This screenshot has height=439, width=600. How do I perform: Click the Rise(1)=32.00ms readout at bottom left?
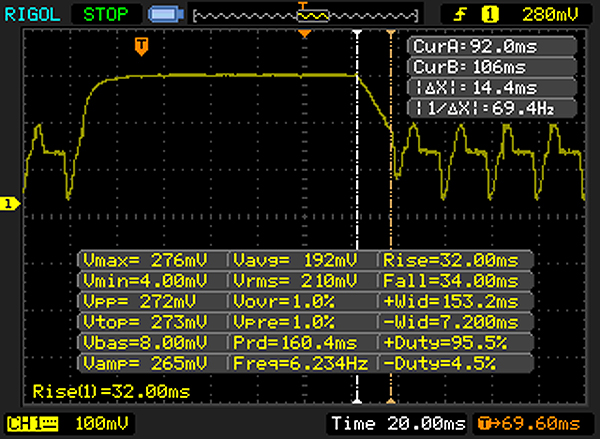tap(111, 392)
